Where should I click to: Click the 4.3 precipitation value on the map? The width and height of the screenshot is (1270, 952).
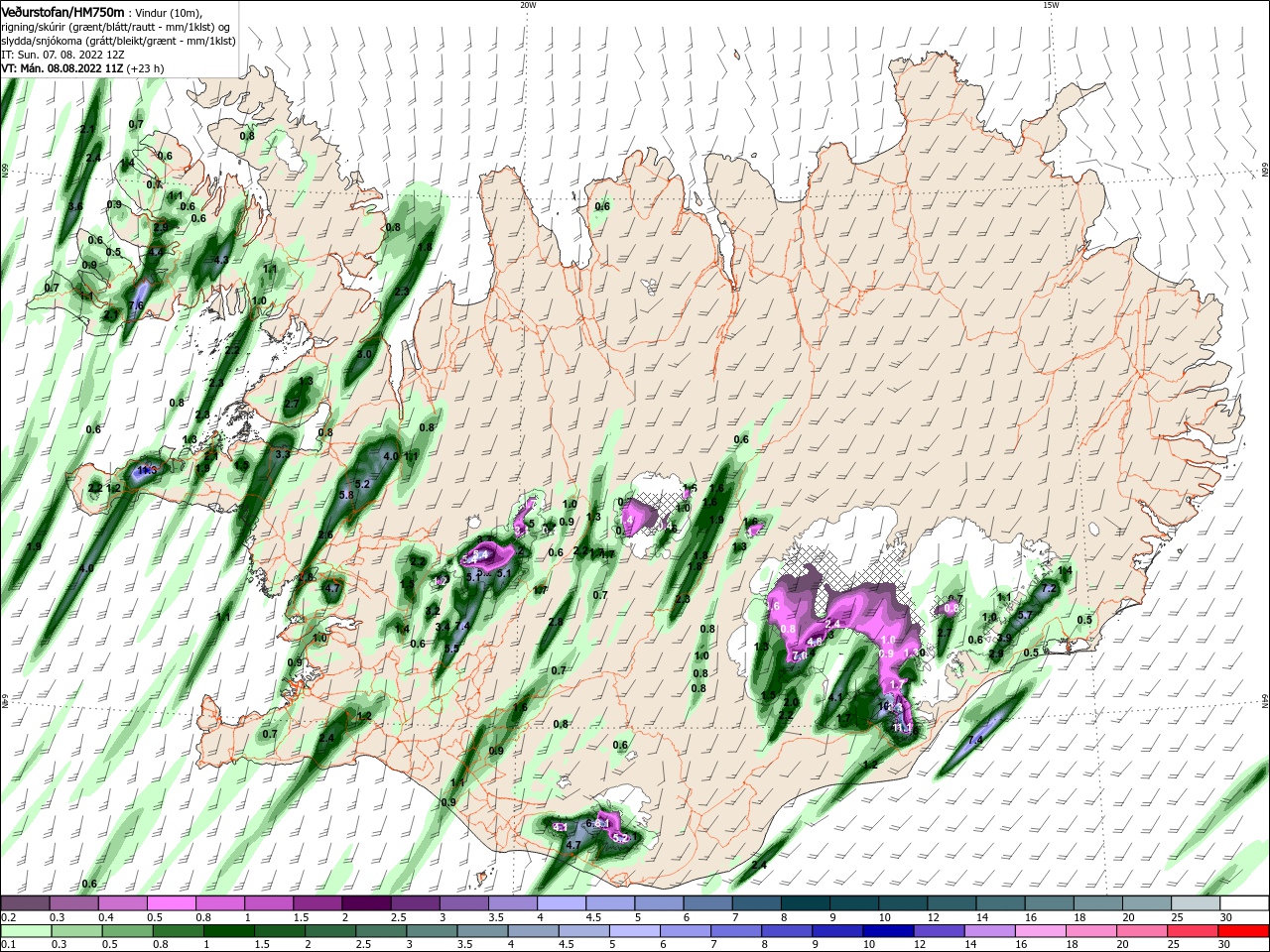tap(220, 260)
